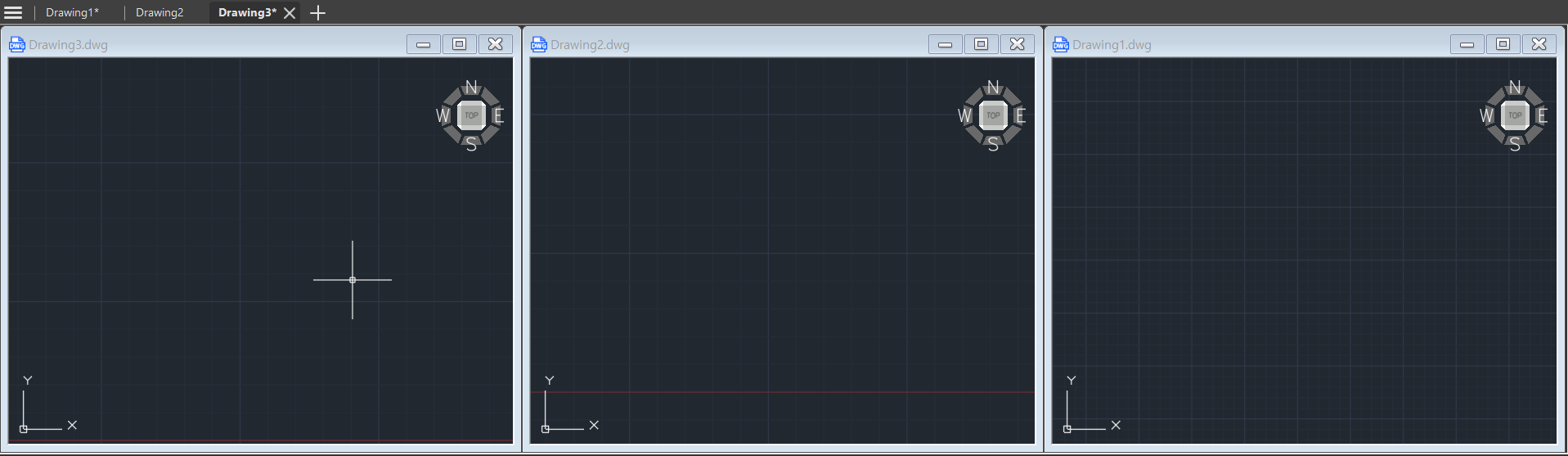Click E on Drawing1 ViewCube compass
Screen dimensions: 1568x456
(1542, 115)
